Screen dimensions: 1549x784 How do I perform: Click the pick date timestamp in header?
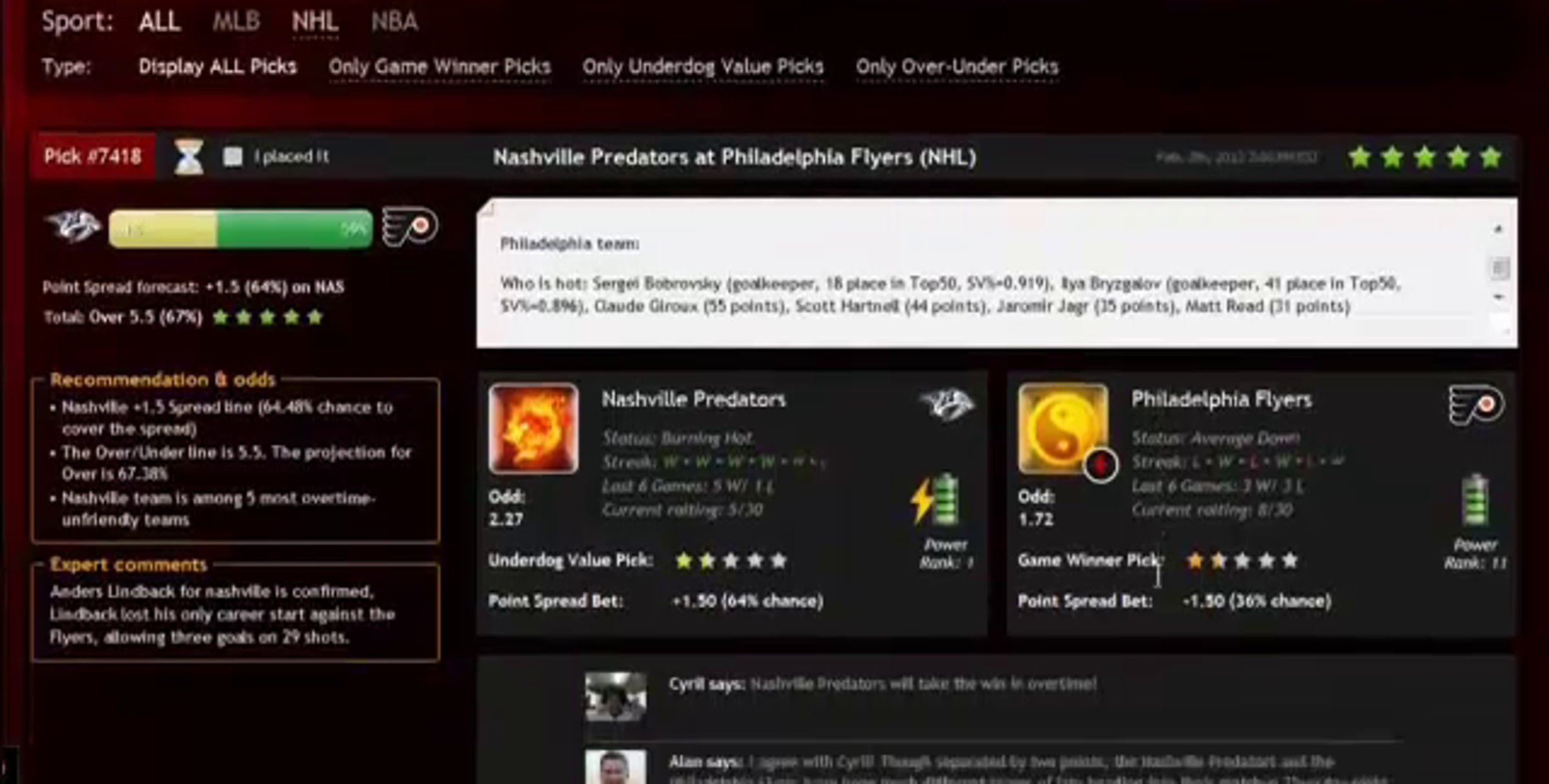[1236, 157]
